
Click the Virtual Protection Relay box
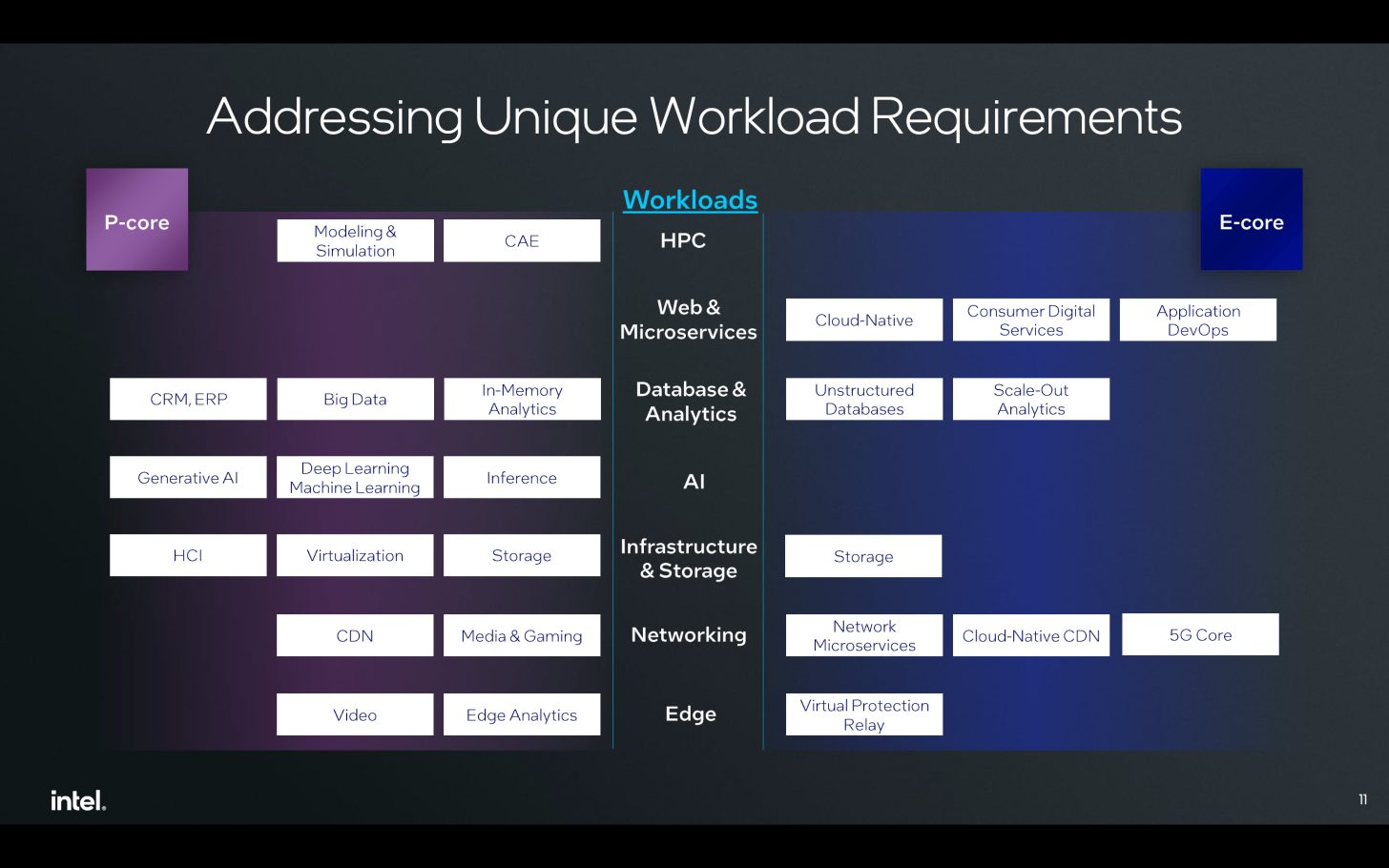864,714
